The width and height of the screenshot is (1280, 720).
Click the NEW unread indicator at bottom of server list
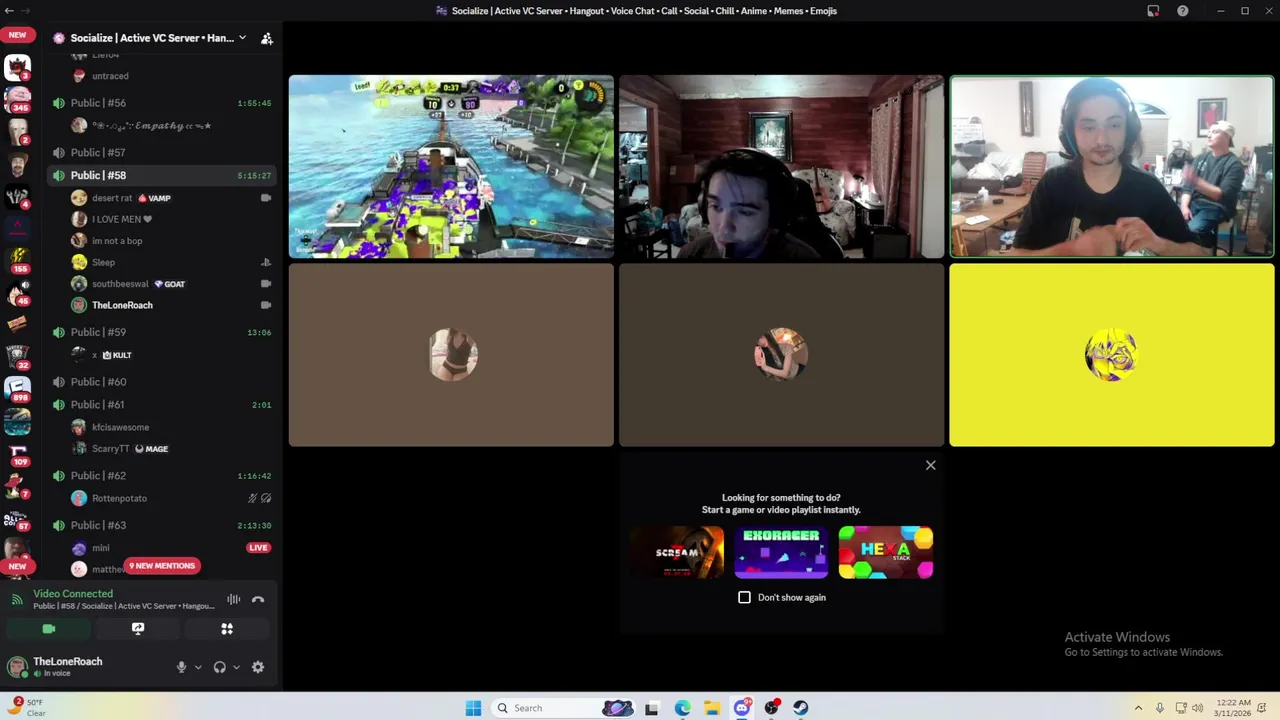pyautogui.click(x=17, y=566)
